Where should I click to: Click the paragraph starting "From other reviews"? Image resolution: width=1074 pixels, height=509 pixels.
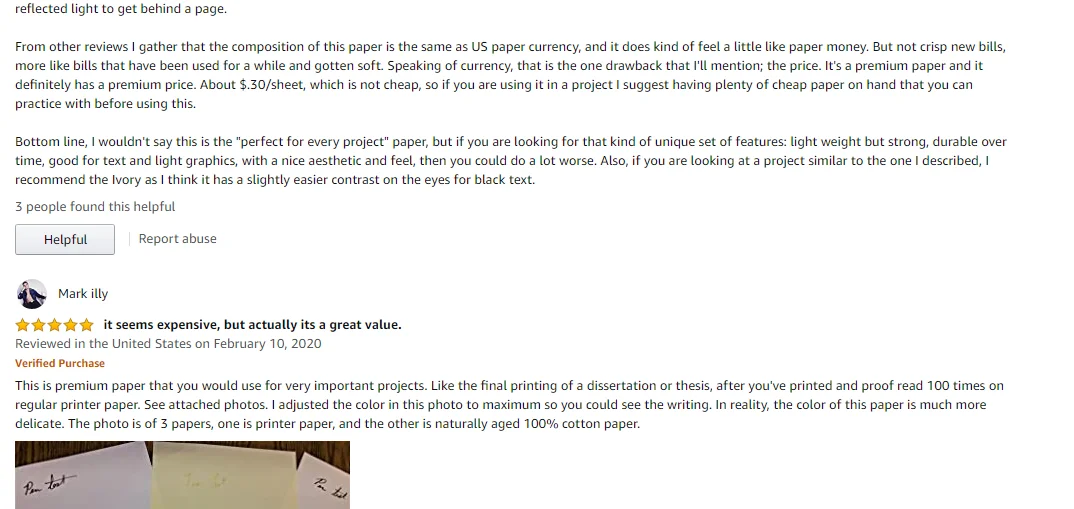tap(500, 75)
